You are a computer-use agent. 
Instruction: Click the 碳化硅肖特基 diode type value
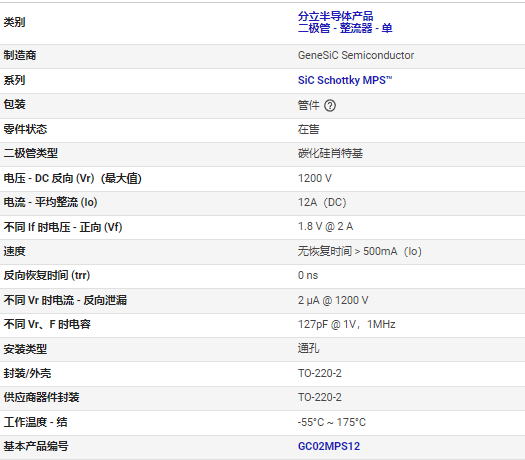(x=330, y=153)
